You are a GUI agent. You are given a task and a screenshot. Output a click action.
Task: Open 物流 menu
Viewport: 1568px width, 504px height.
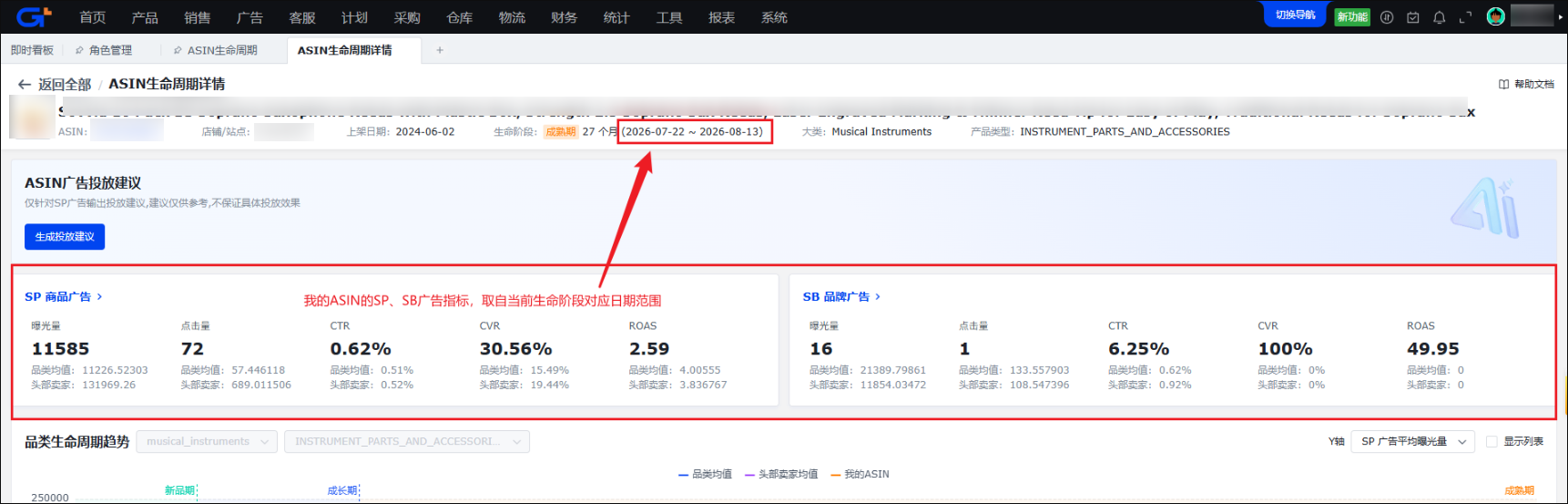(512, 17)
